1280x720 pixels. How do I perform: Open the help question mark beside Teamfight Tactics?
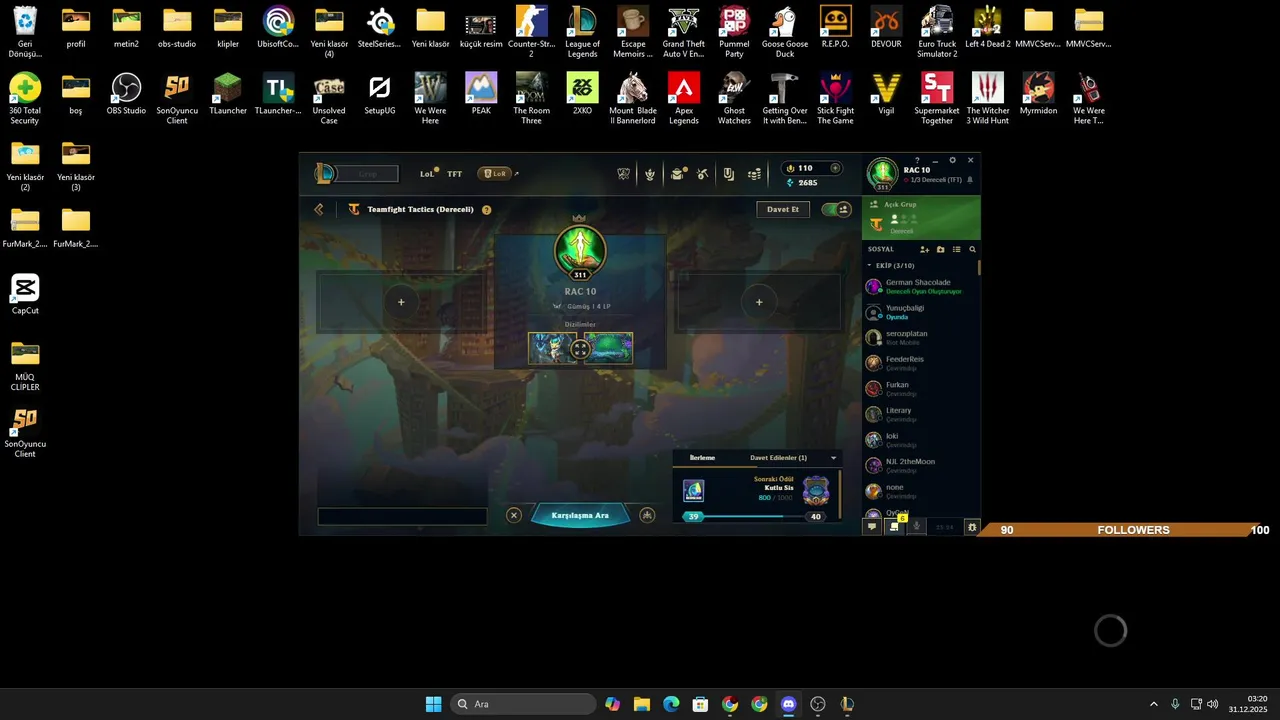coord(486,210)
